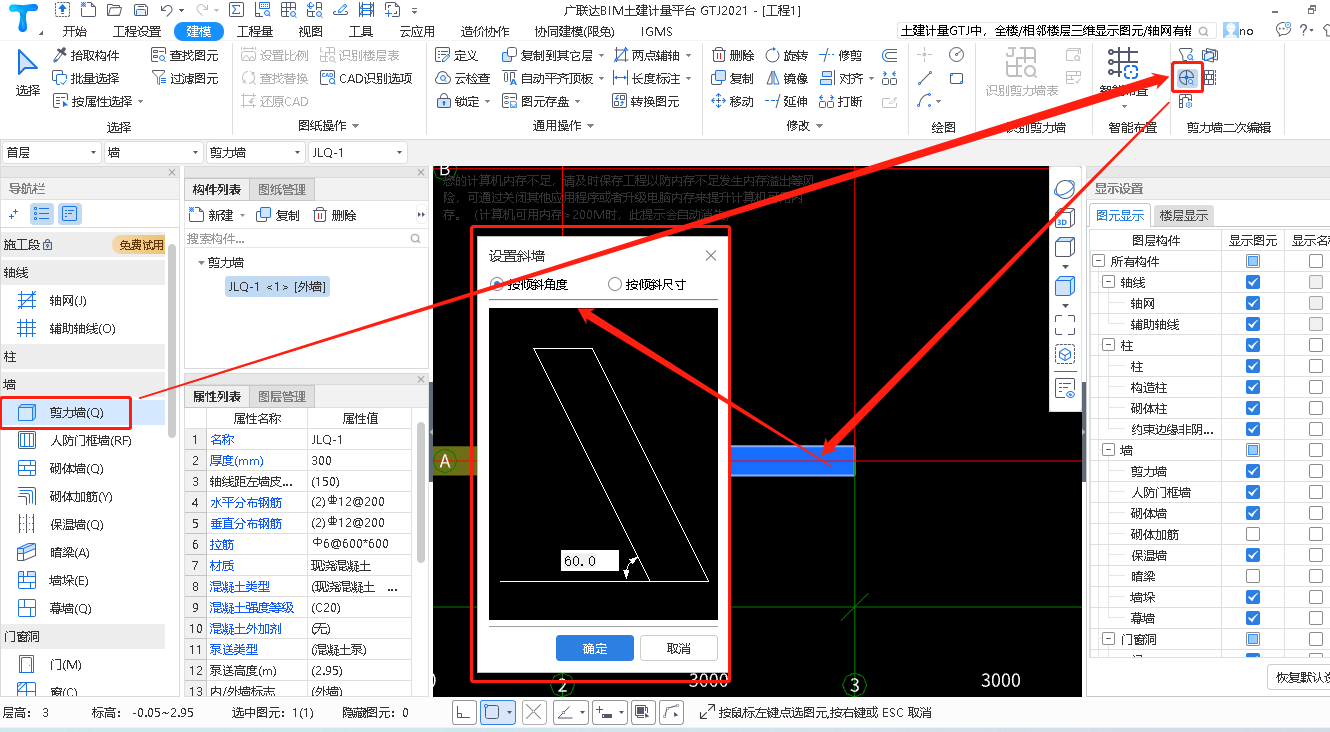Switch to 楼层显示 tab

(1184, 215)
